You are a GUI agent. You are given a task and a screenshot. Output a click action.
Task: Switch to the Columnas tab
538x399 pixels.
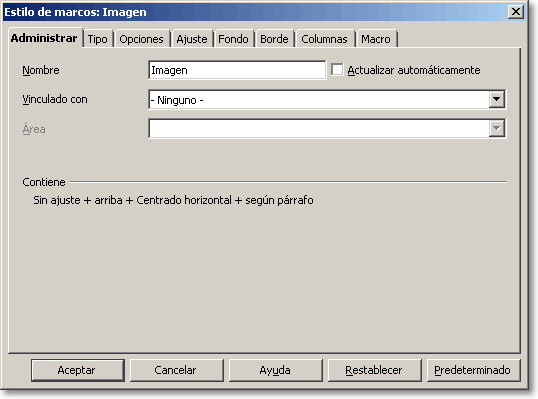tap(324, 39)
